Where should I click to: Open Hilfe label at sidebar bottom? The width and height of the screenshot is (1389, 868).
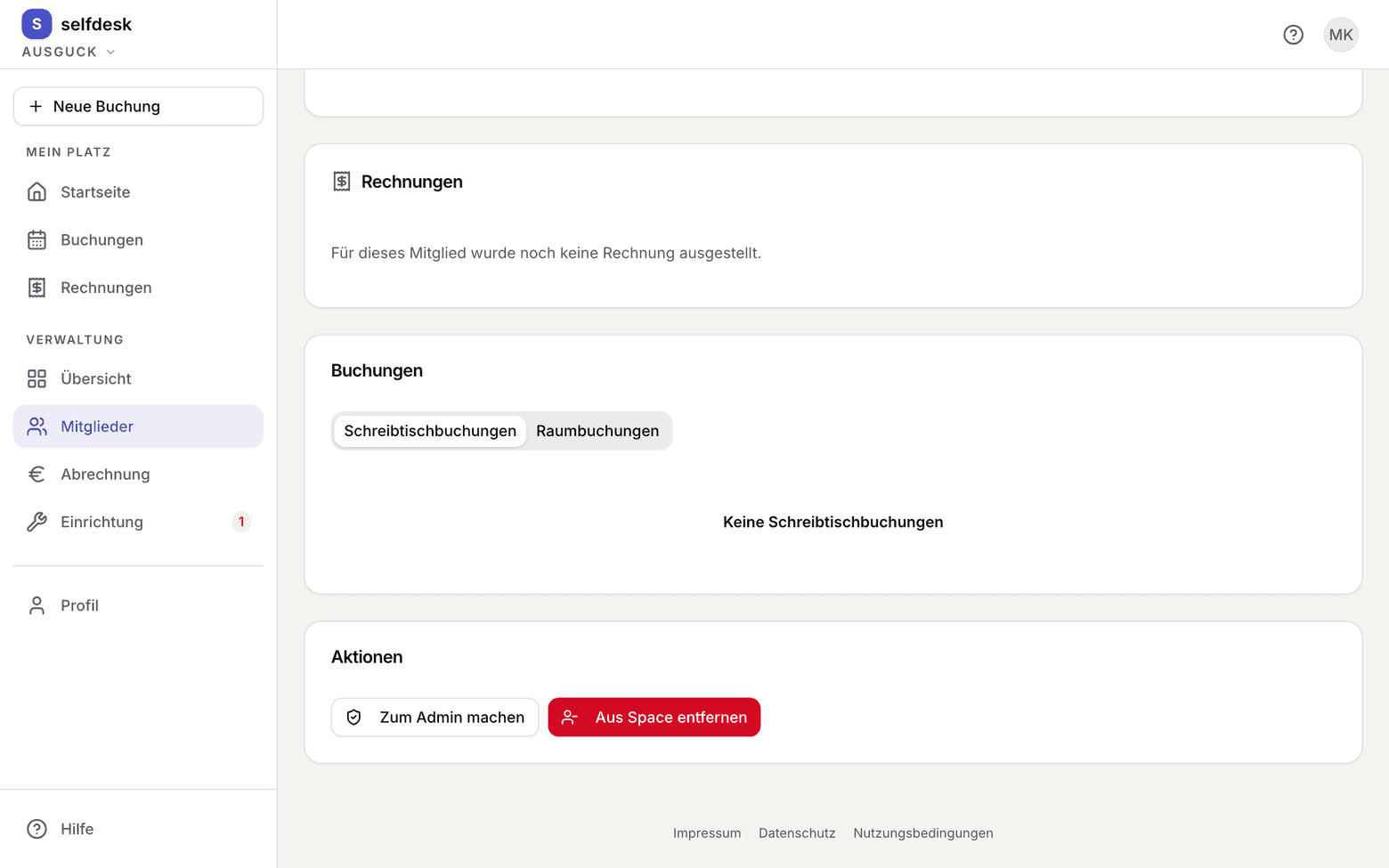pyautogui.click(x=77, y=829)
